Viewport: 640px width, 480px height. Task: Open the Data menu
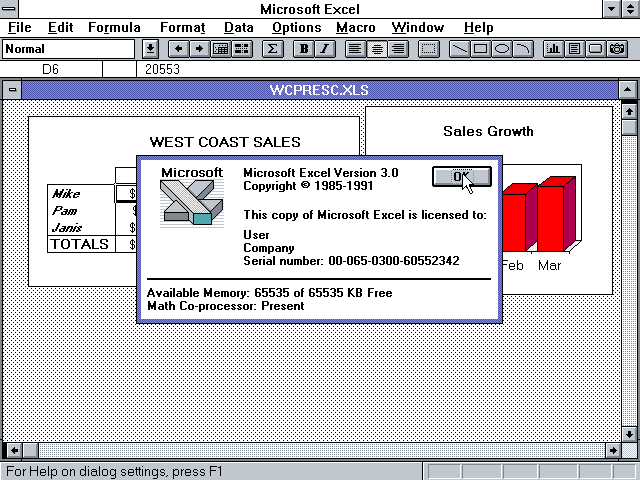point(239,27)
